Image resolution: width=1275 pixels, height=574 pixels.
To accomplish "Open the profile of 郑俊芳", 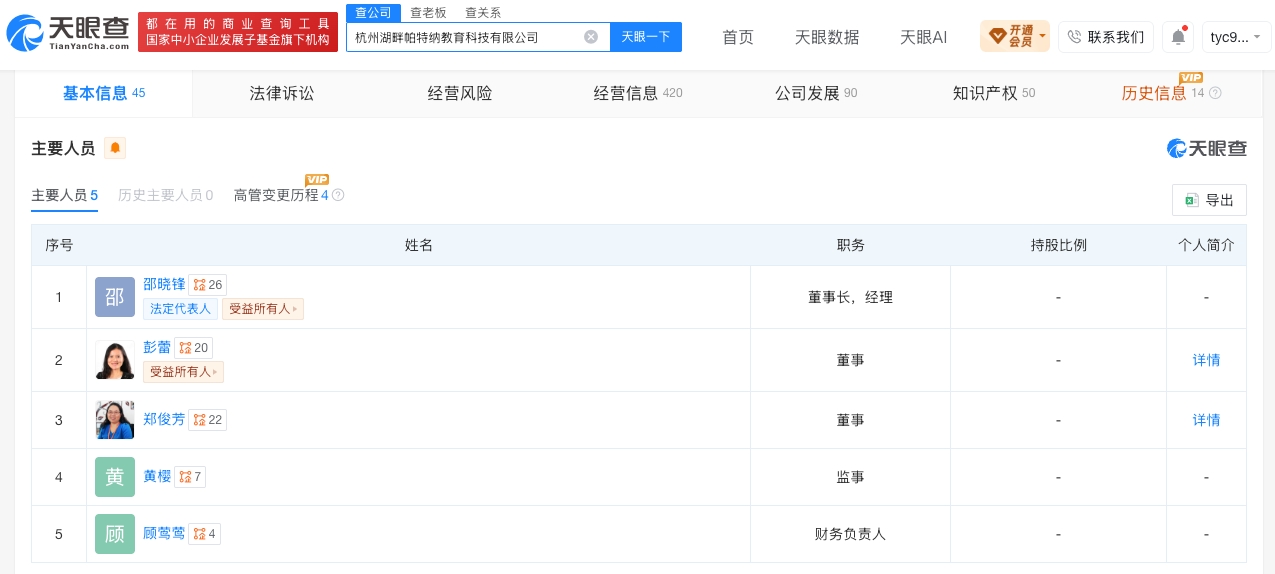I will (164, 419).
